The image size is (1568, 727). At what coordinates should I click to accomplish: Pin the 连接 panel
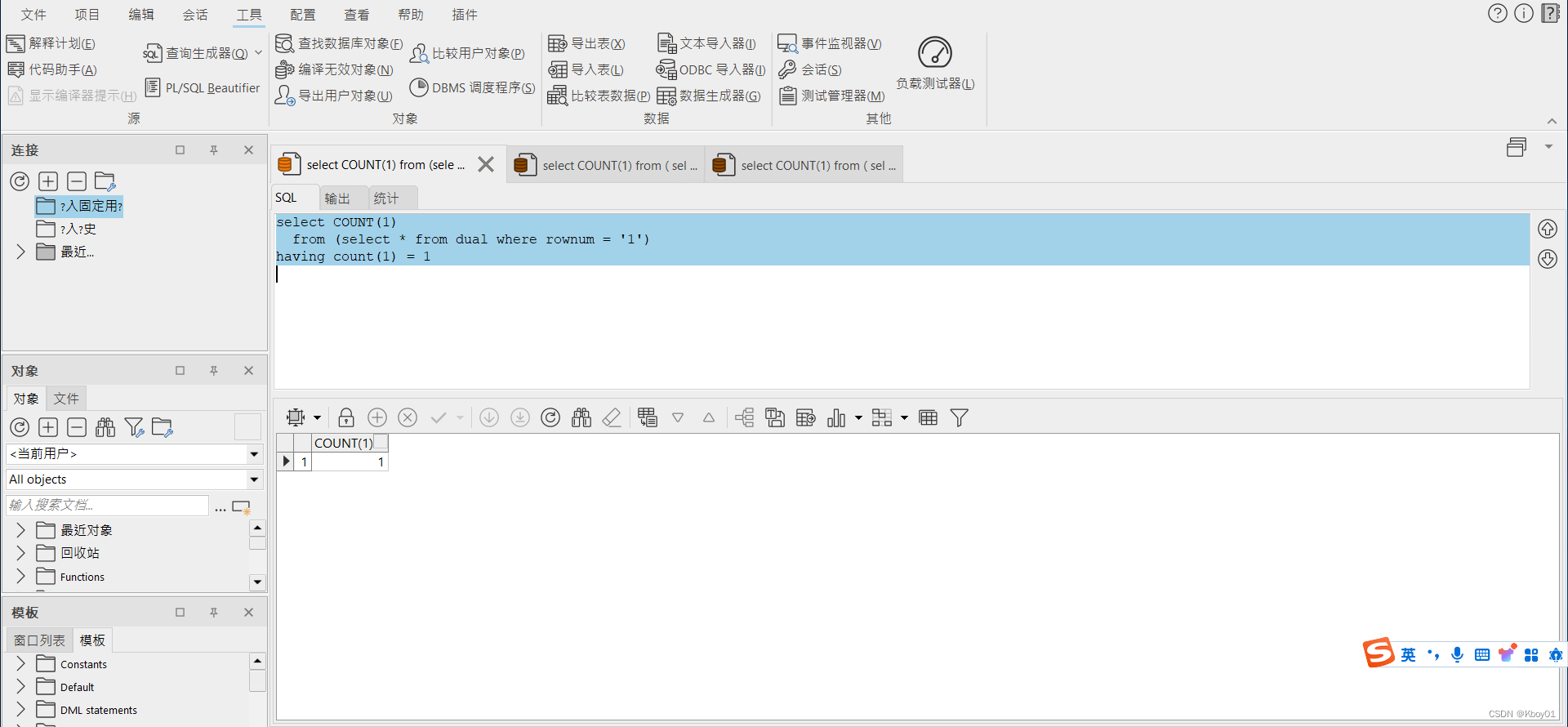pyautogui.click(x=214, y=150)
